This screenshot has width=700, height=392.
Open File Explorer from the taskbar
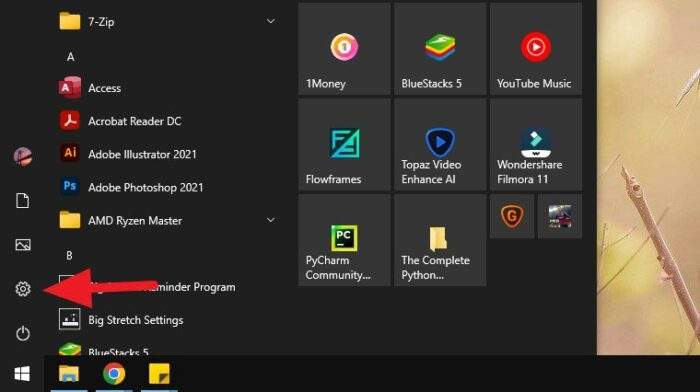[x=69, y=374]
